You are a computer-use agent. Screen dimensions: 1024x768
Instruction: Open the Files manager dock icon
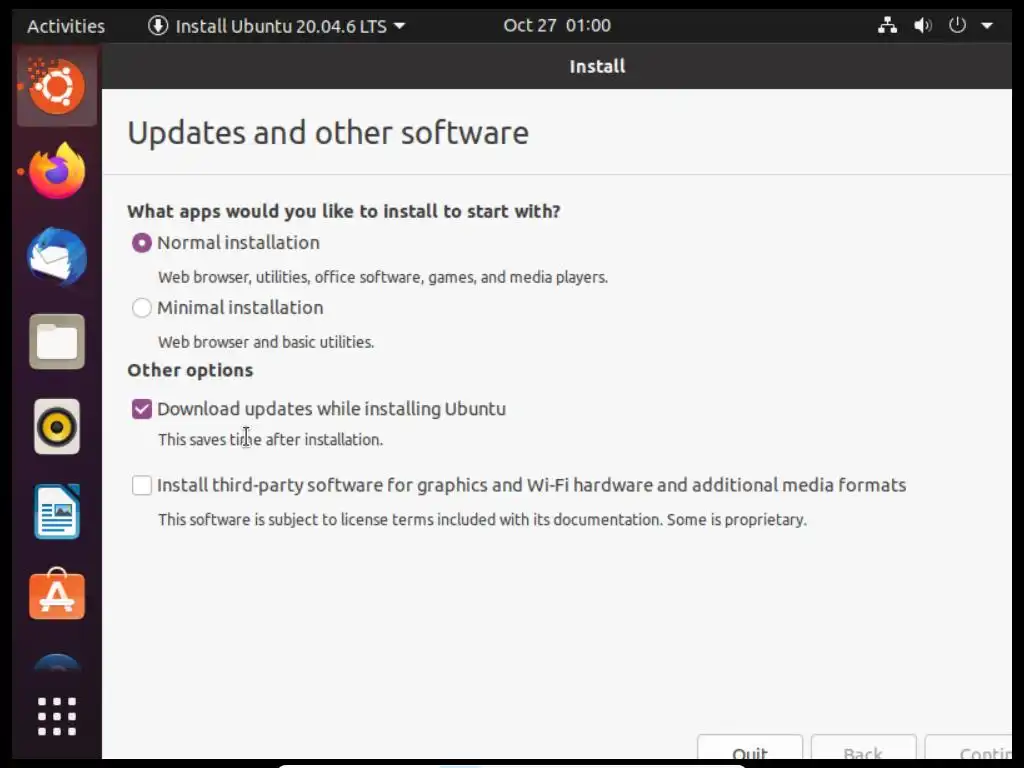click(x=57, y=342)
